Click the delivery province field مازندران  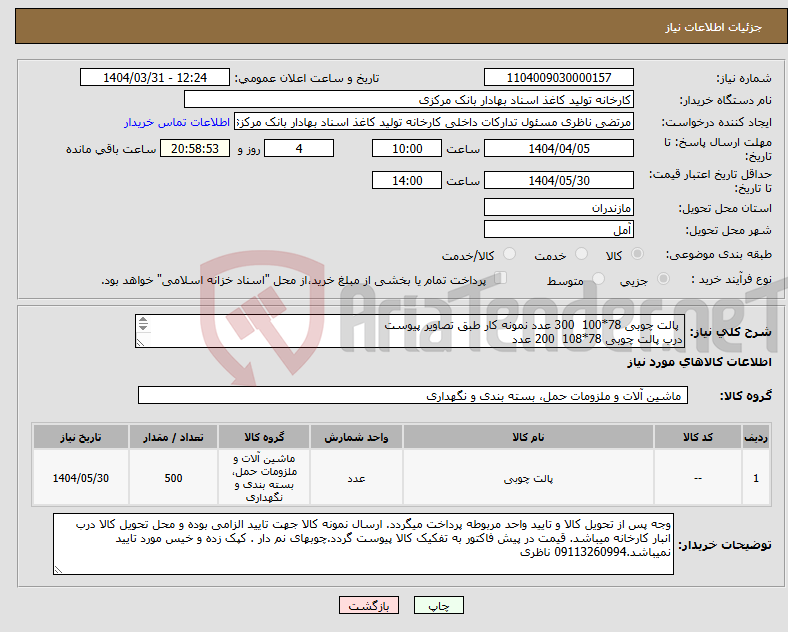pos(558,207)
